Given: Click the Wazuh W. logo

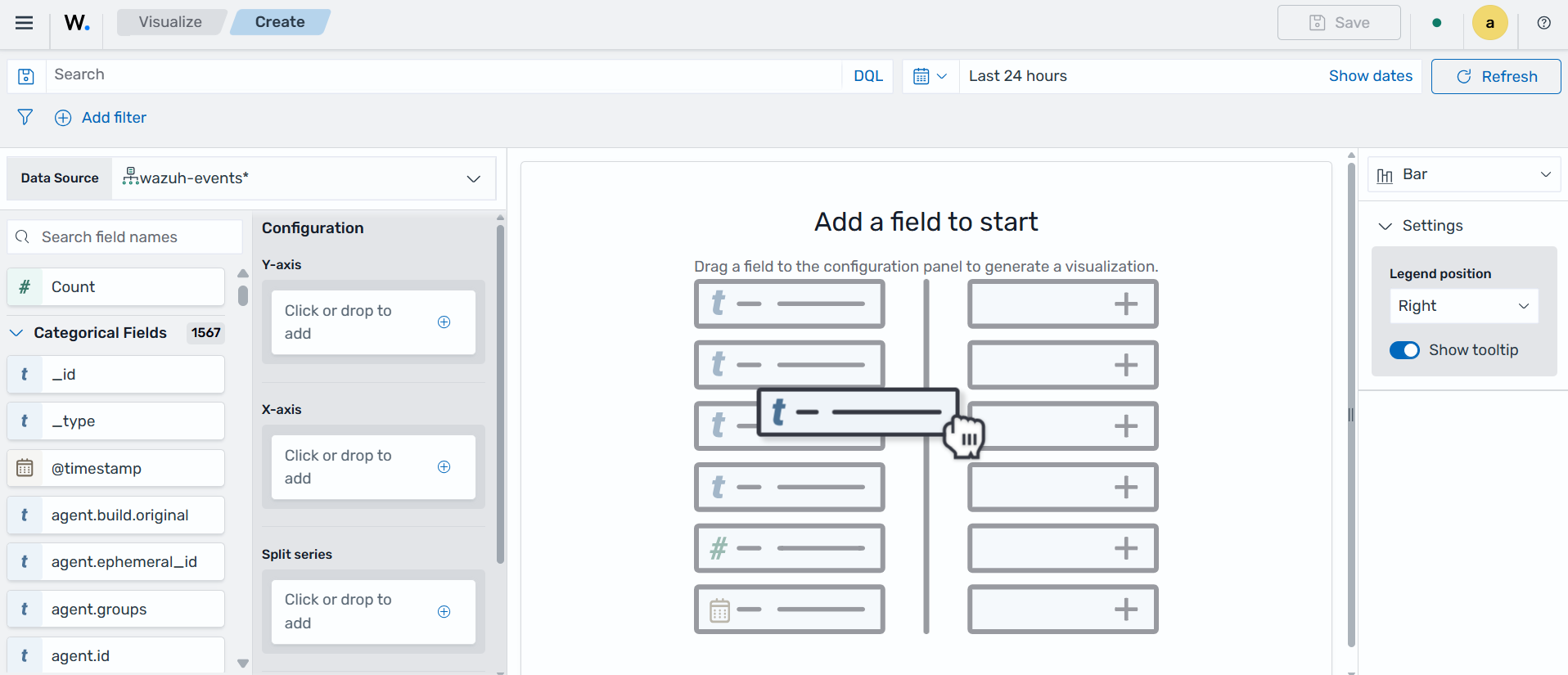Looking at the screenshot, I should coord(77,23).
